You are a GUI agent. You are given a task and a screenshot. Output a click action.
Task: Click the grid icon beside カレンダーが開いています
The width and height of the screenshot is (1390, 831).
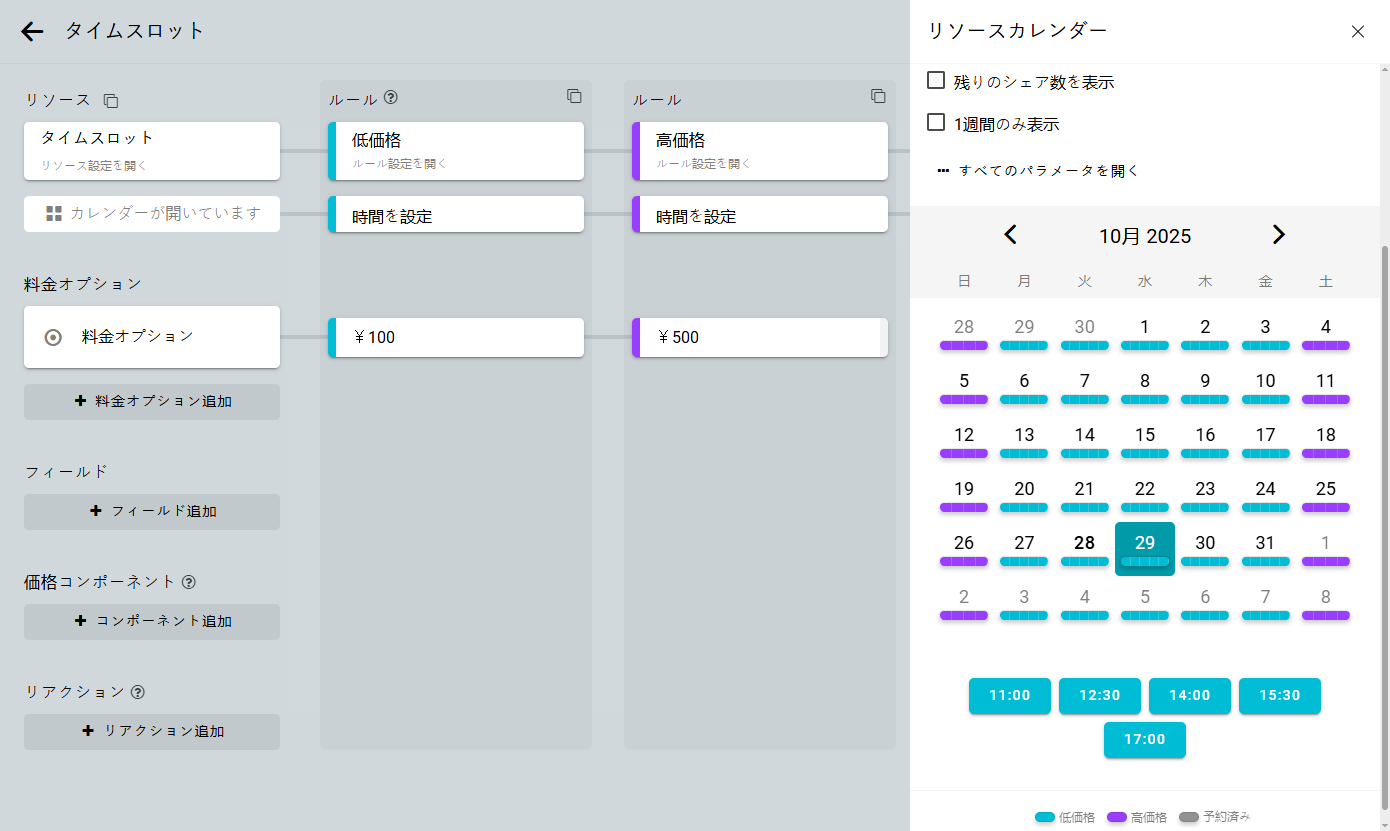pos(54,214)
